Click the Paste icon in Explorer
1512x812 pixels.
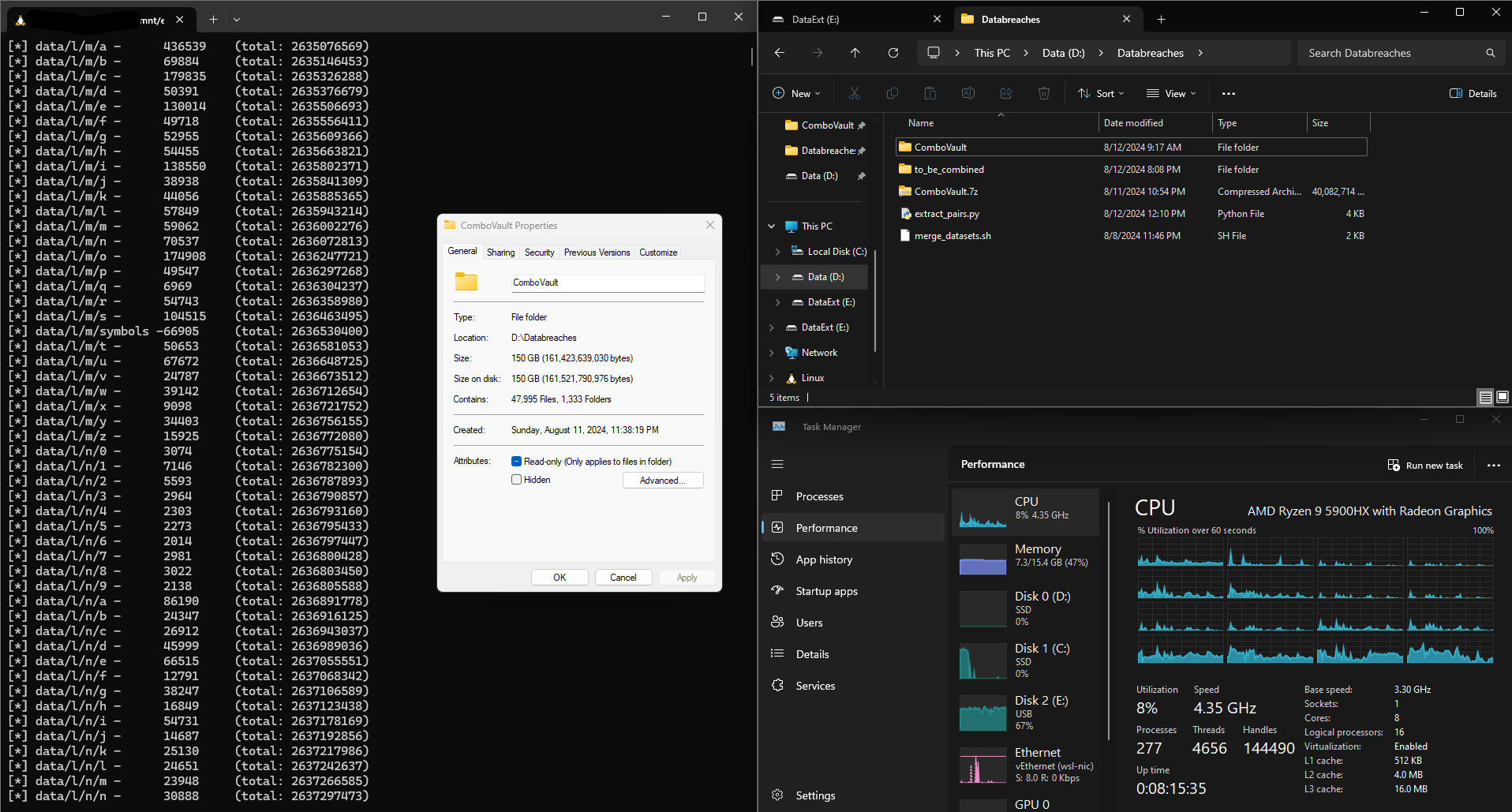930,93
